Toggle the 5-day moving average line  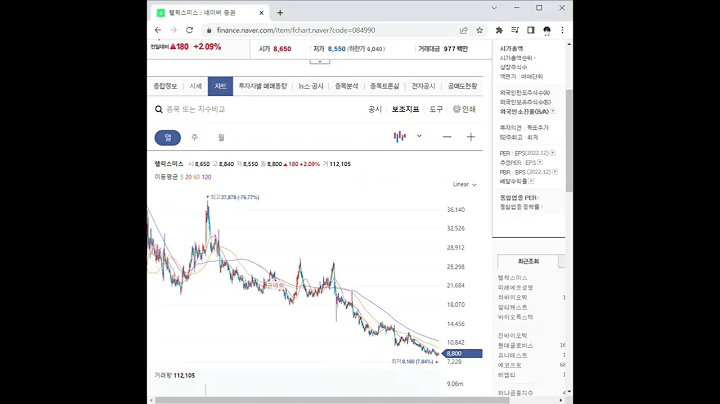click(181, 177)
